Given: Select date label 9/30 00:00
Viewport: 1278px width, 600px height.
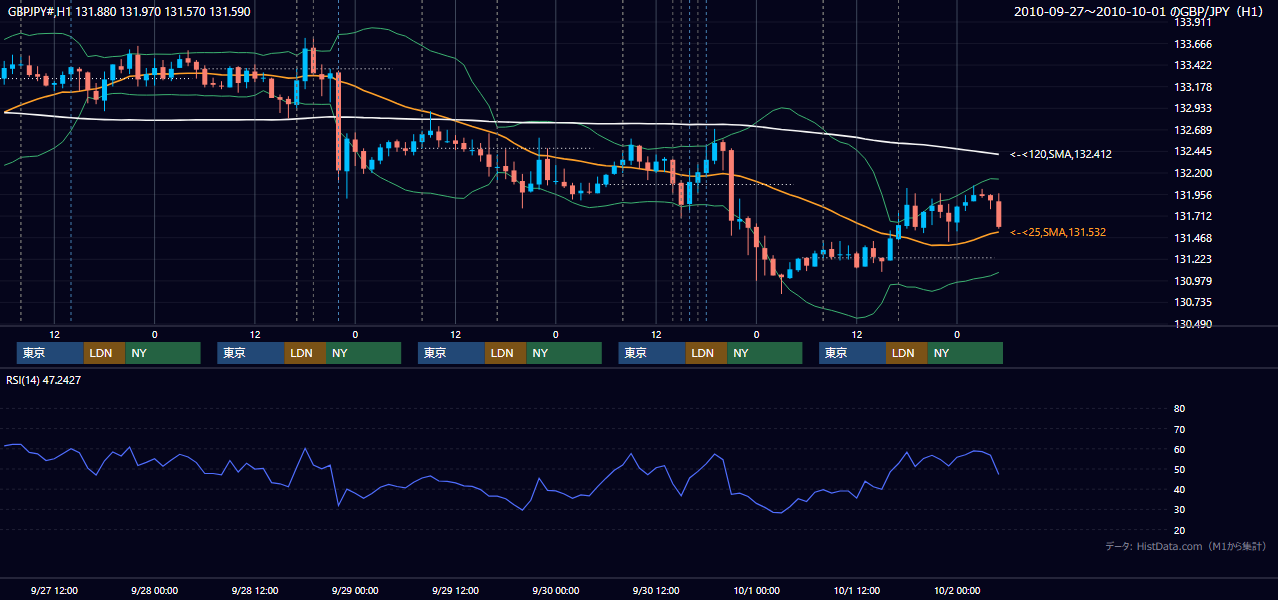Looking at the screenshot, I should click(555, 590).
